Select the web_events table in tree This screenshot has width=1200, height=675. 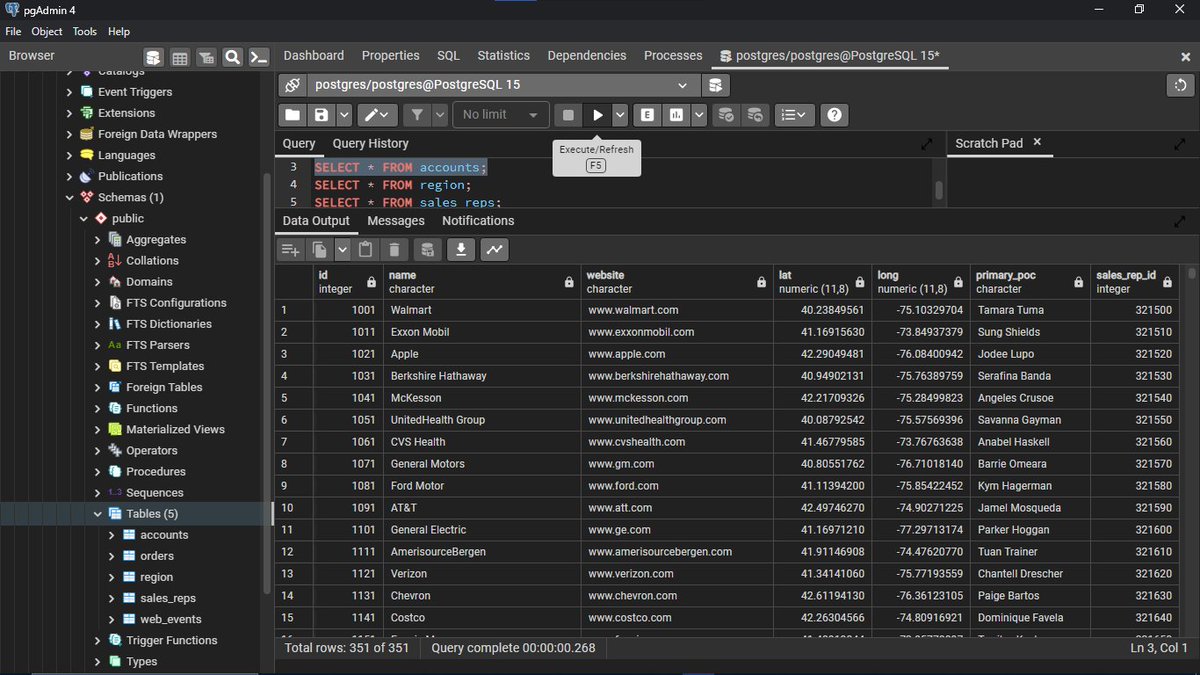point(171,619)
